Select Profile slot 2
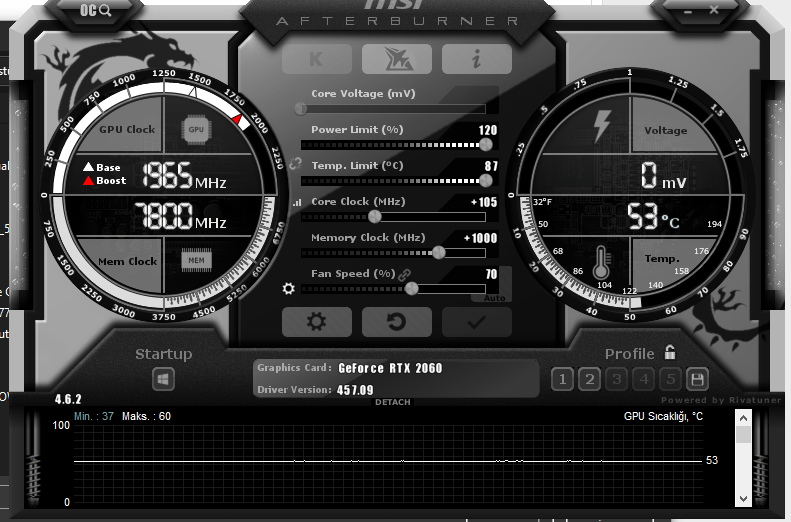791x522 pixels. 589,379
